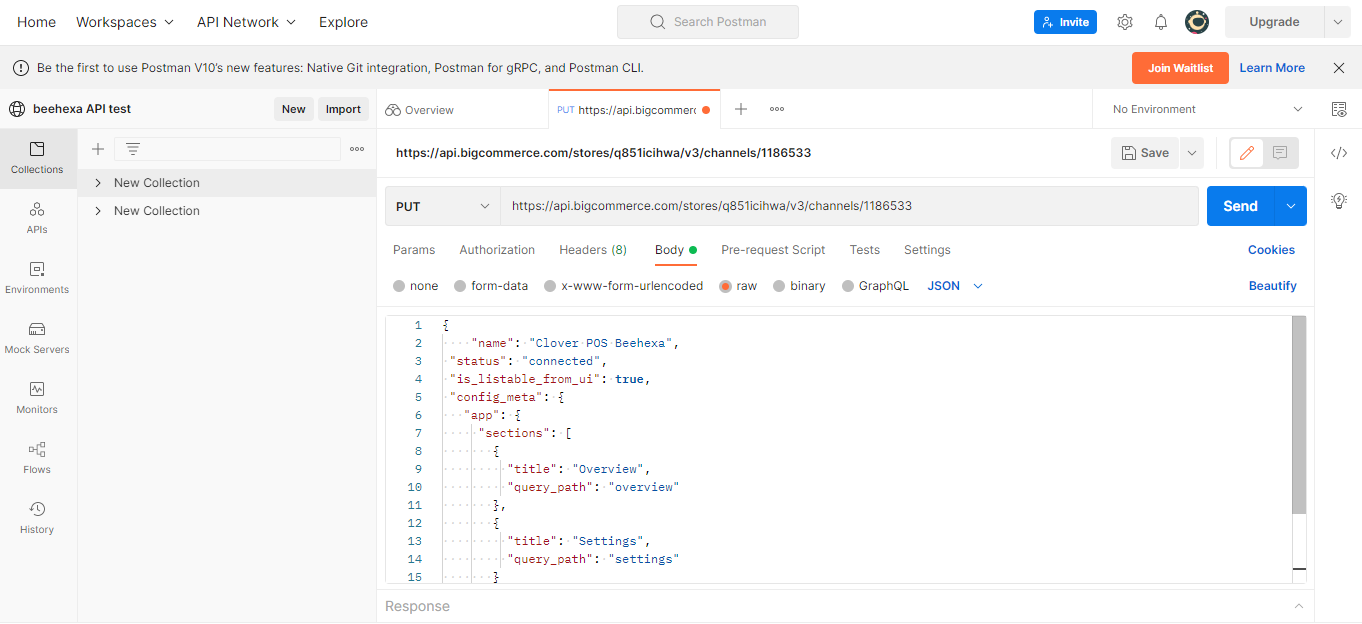This screenshot has height=624, width=1362.
Task: Select the Flows sidebar icon
Action: coord(37,458)
